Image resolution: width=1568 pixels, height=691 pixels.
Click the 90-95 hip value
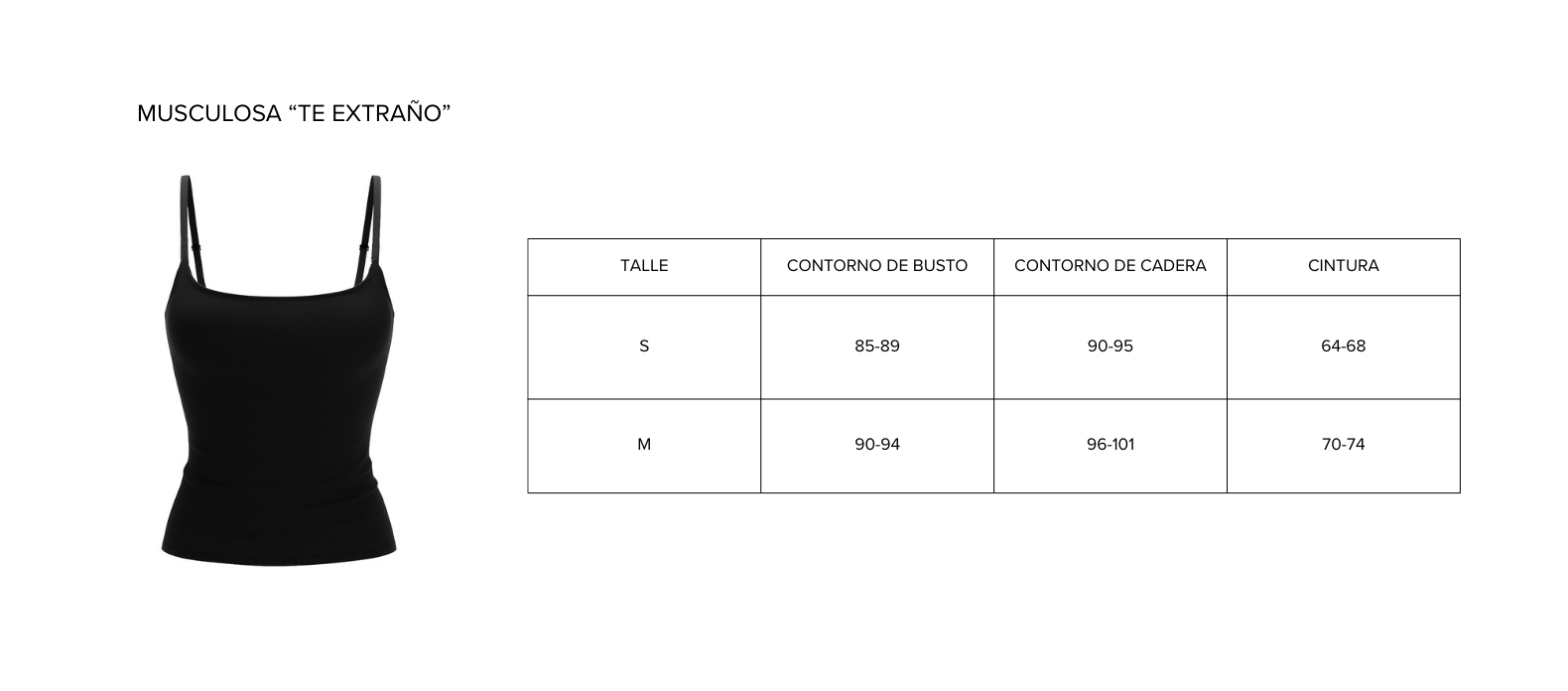tap(1111, 346)
